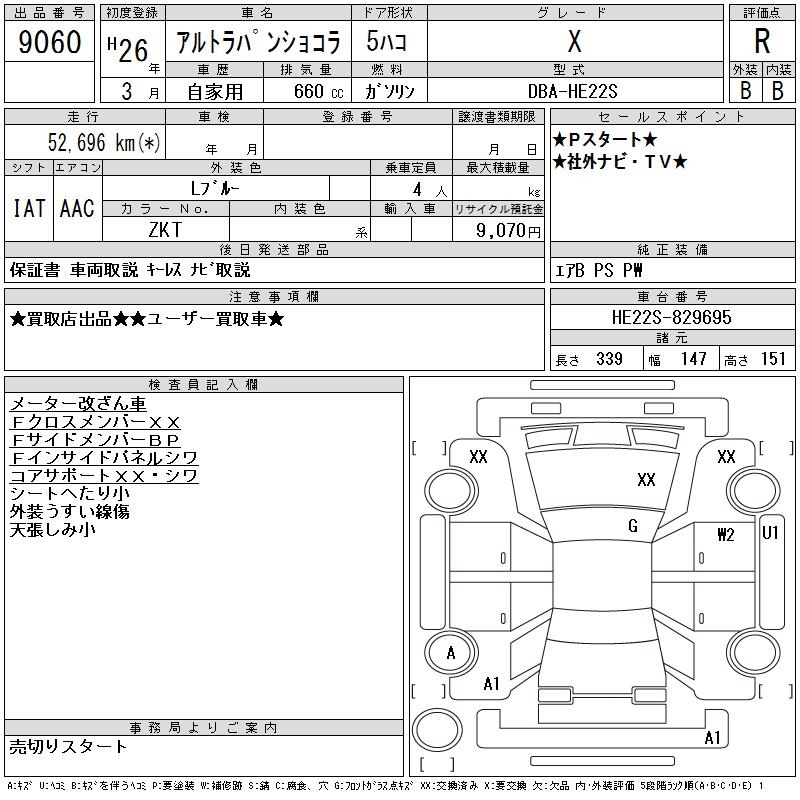Click the air conditioner value AAC

coord(77,208)
